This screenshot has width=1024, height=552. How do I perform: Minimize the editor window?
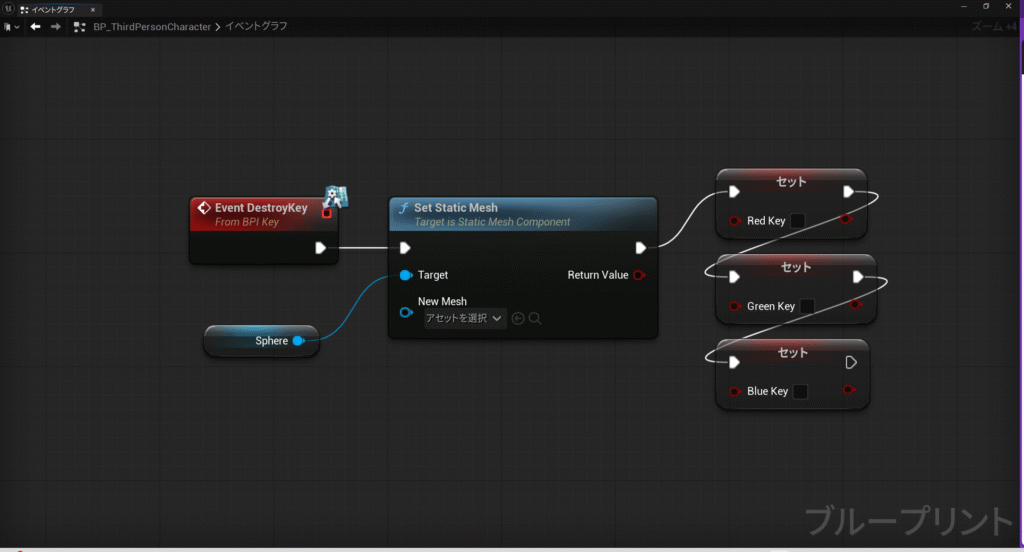click(x=964, y=6)
